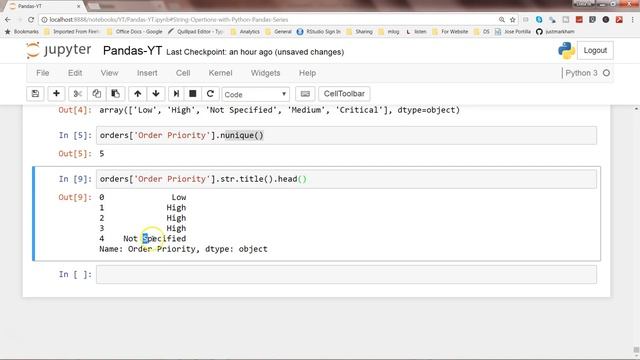
Task: Click 'Name: Order Priority, dtype: object' line
Action: 183,249
